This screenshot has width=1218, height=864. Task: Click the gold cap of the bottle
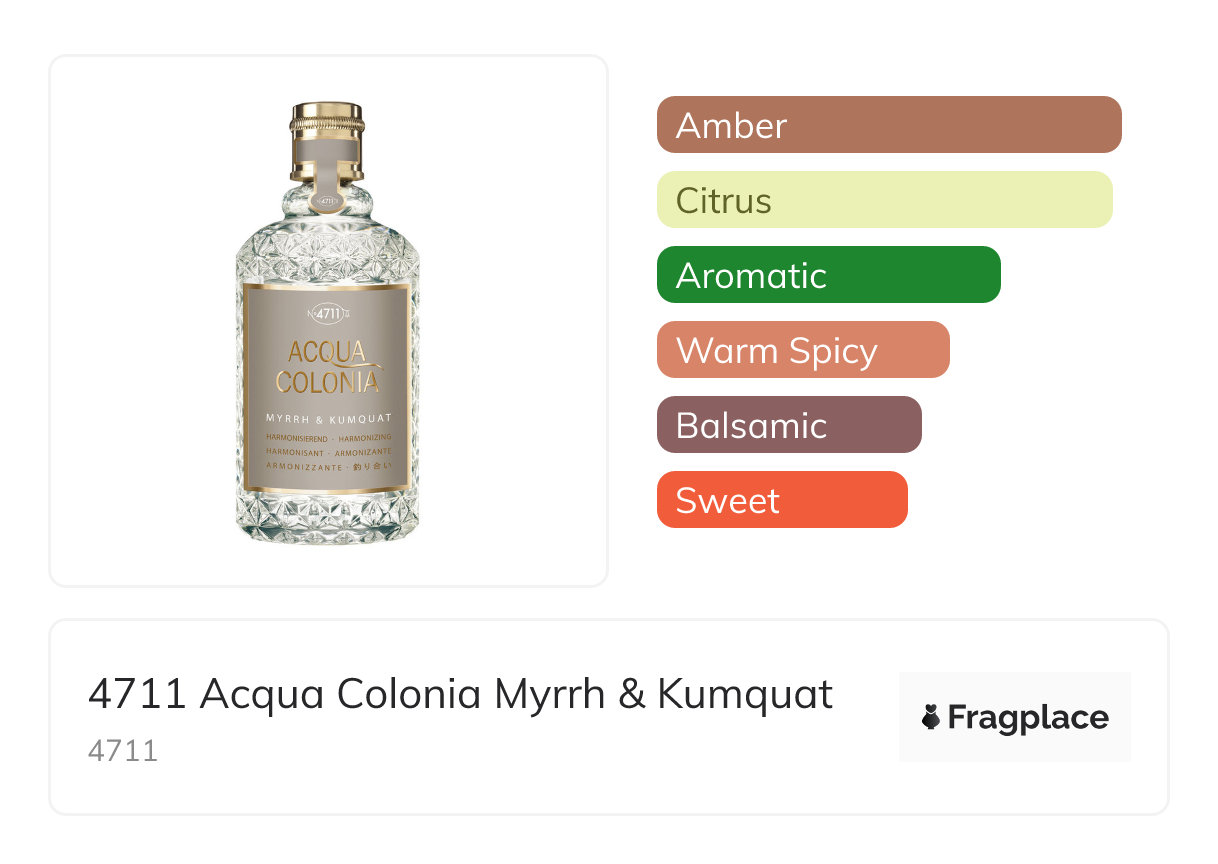click(x=327, y=120)
